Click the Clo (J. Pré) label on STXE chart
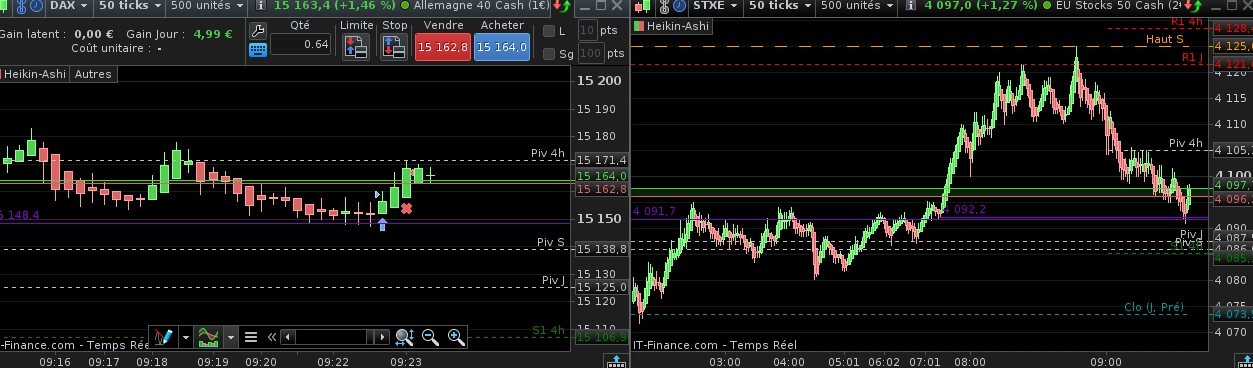Viewport: 1253px width, 368px height. point(1154,307)
